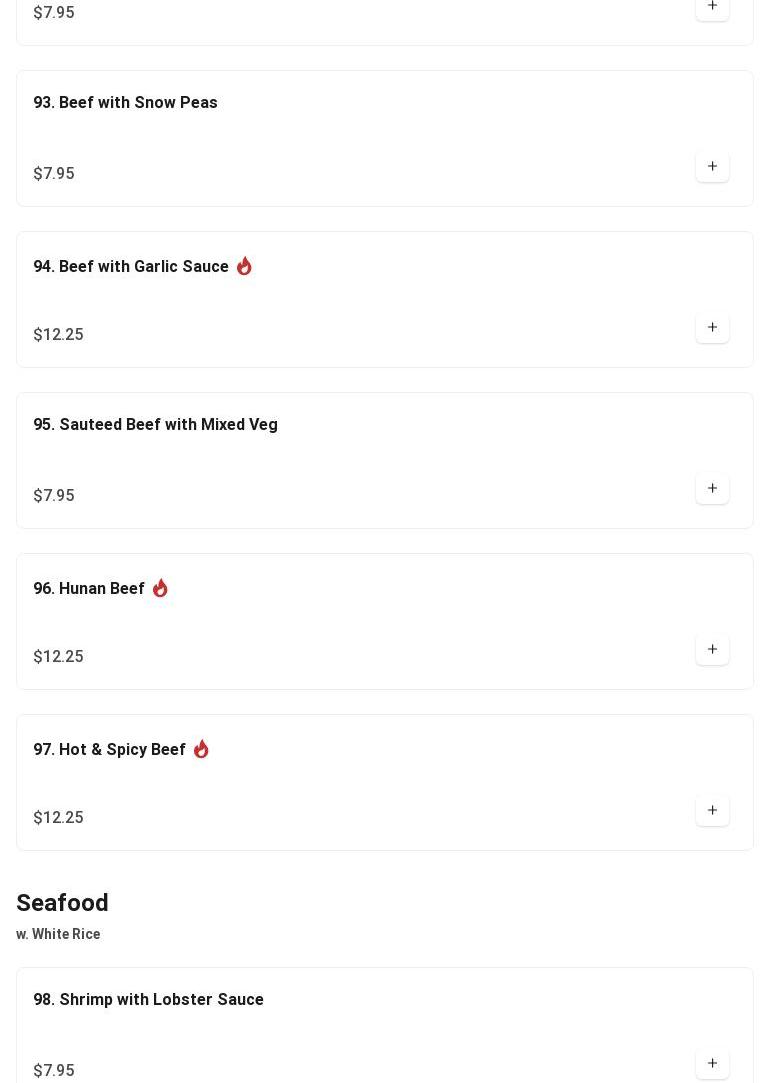
Task: Open the 93. Beef with Snow Peas item
Action: point(125,103)
